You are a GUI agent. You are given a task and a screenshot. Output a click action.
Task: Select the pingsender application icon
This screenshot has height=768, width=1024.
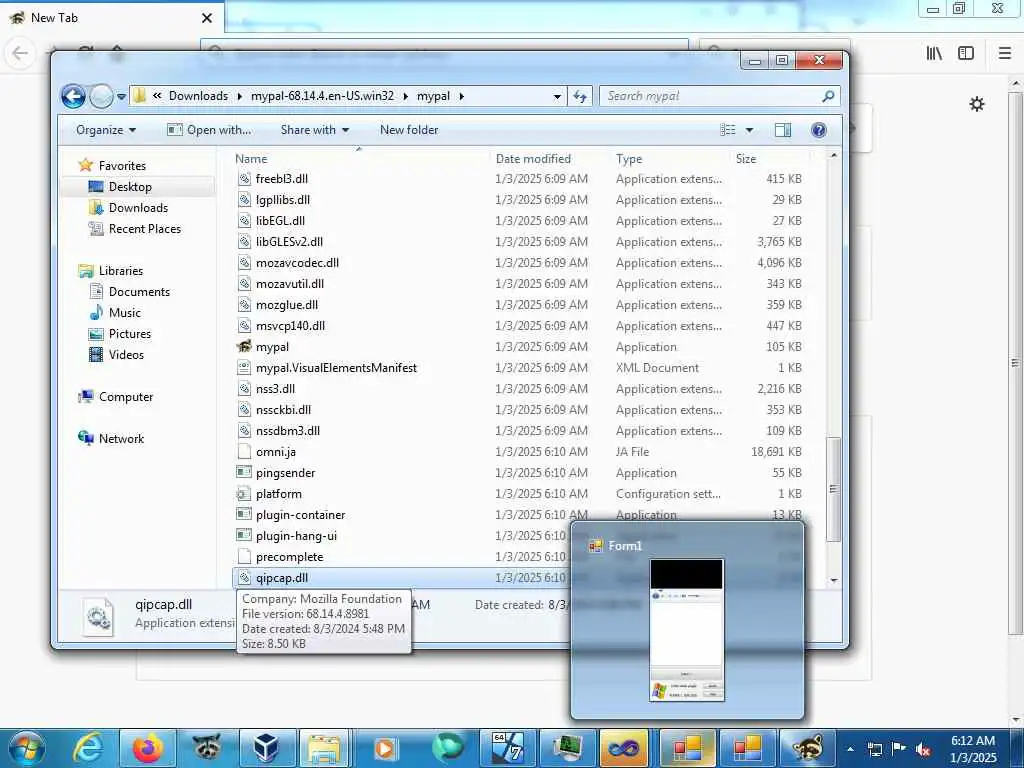coord(244,473)
